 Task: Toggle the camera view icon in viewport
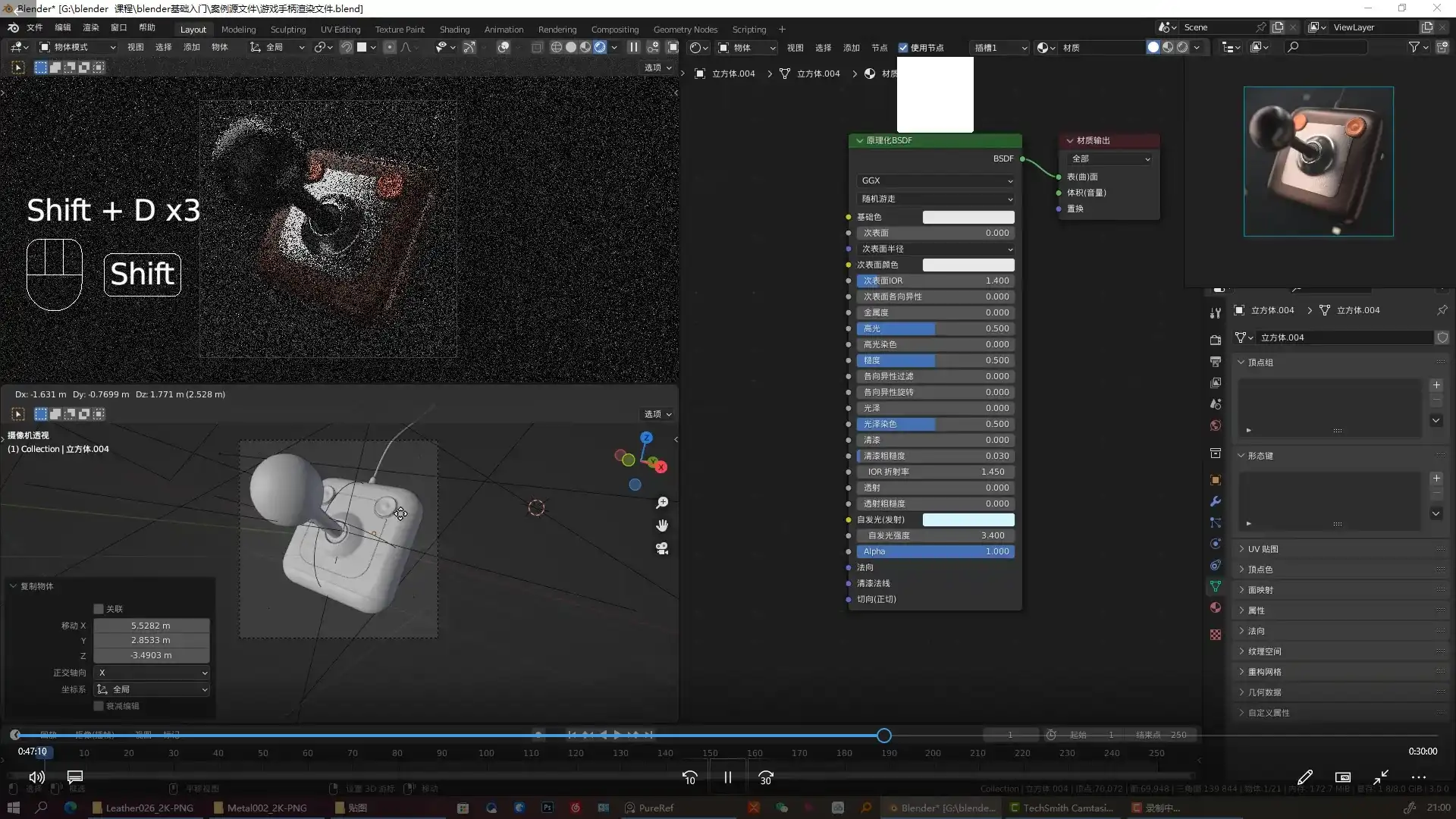point(662,548)
